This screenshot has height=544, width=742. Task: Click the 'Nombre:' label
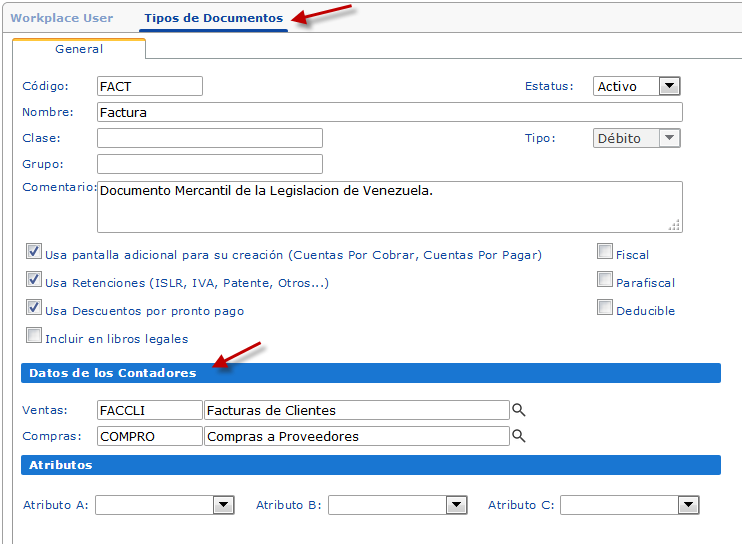coord(48,112)
